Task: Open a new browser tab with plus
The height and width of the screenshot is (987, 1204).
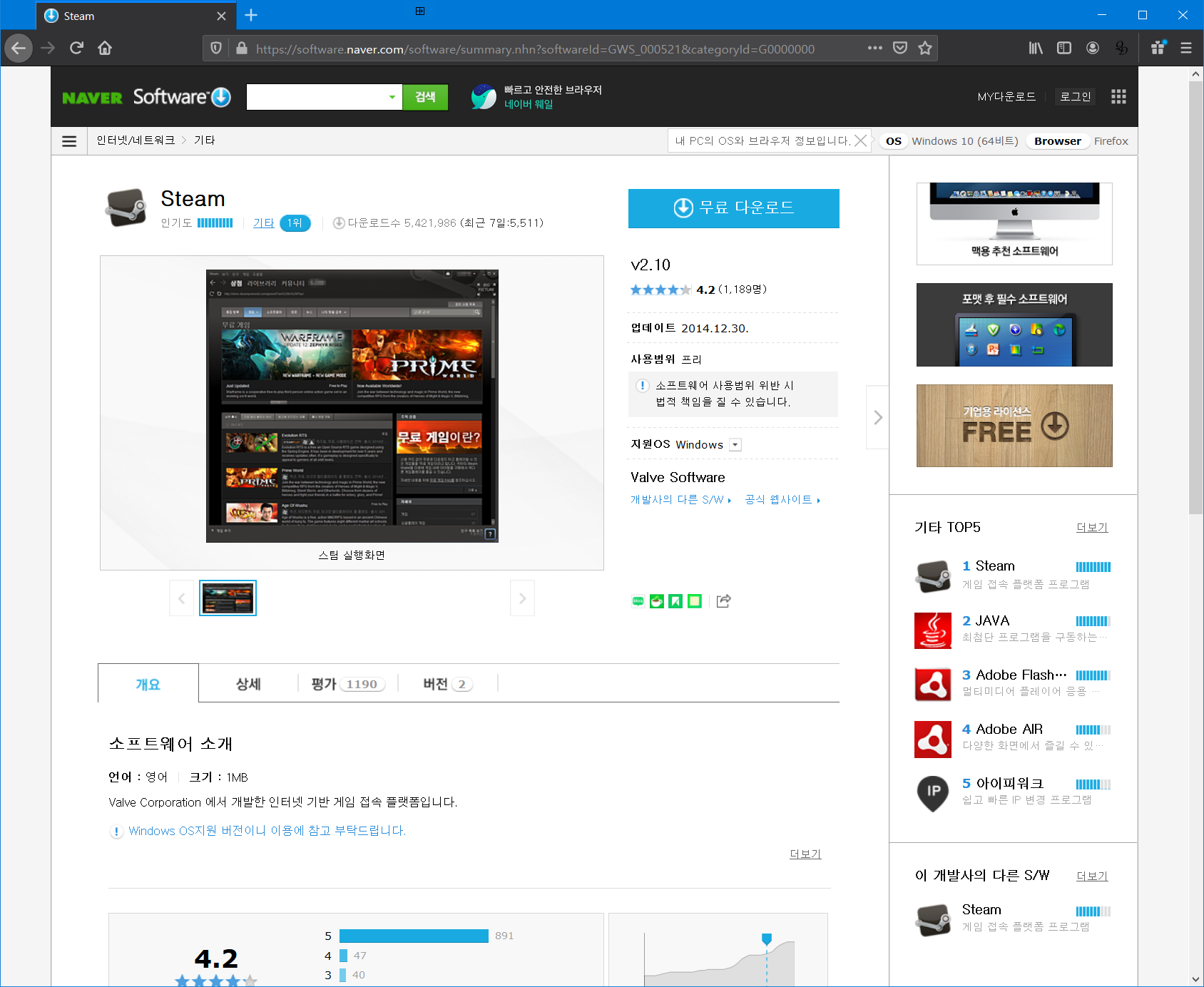Action: click(x=251, y=15)
